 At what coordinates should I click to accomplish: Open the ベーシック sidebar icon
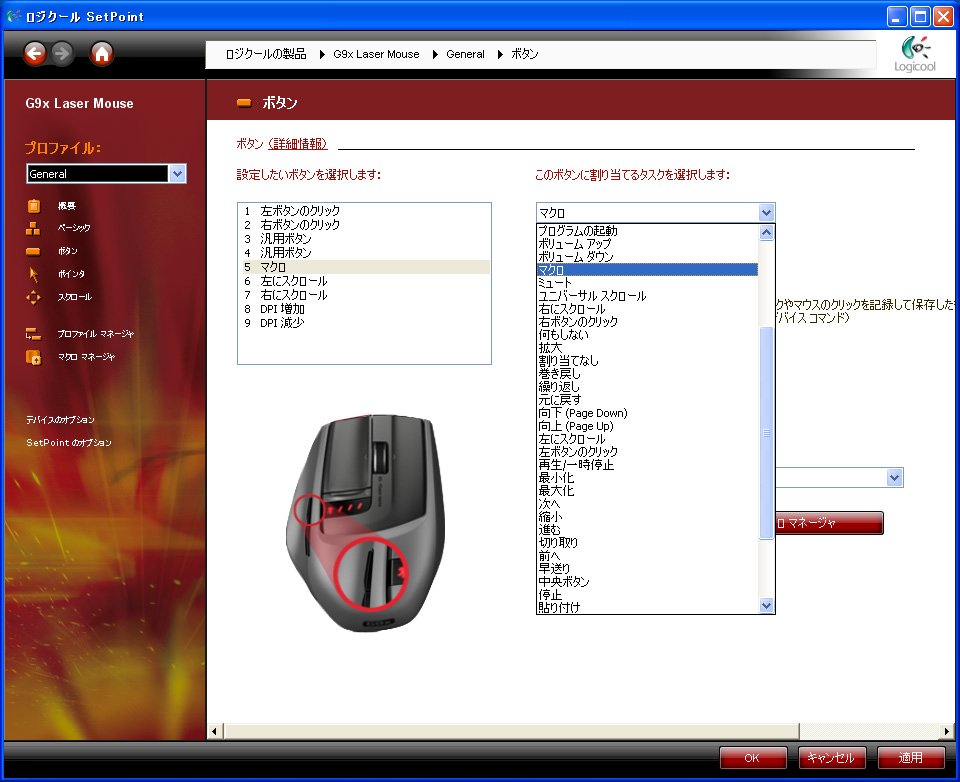[x=34, y=228]
